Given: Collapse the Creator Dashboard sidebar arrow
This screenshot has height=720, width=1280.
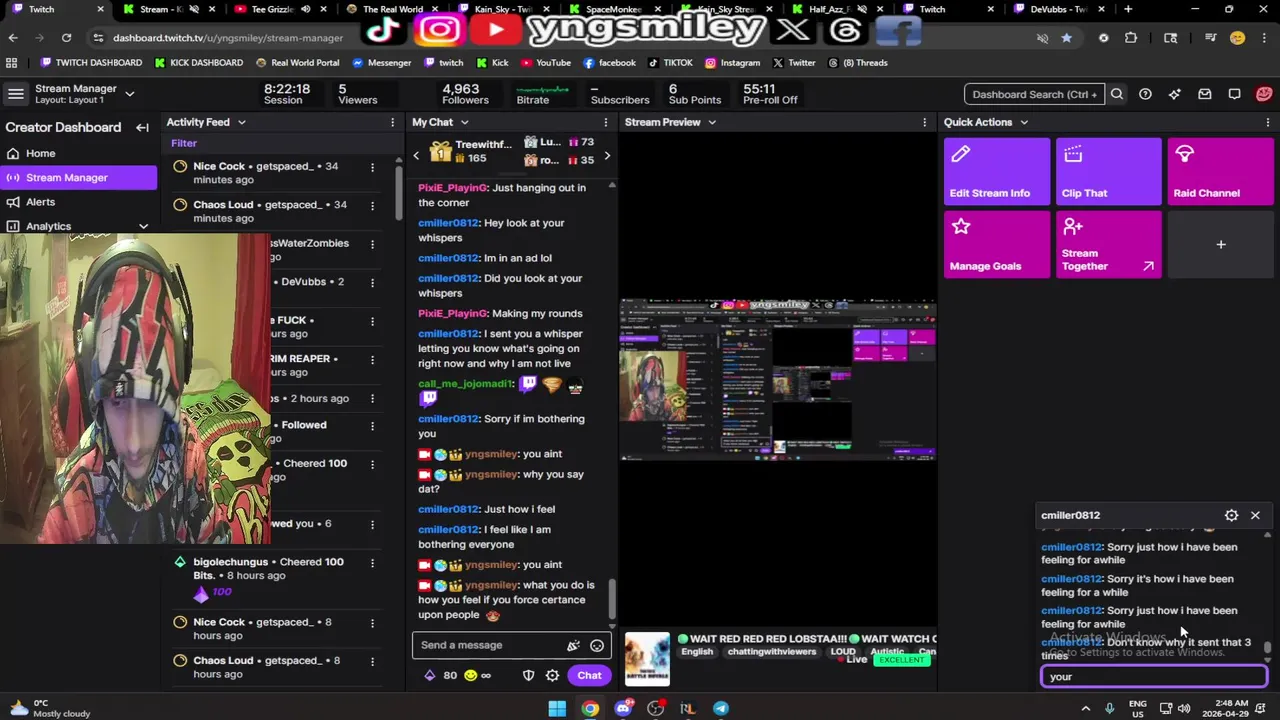Looking at the screenshot, I should point(142,127).
